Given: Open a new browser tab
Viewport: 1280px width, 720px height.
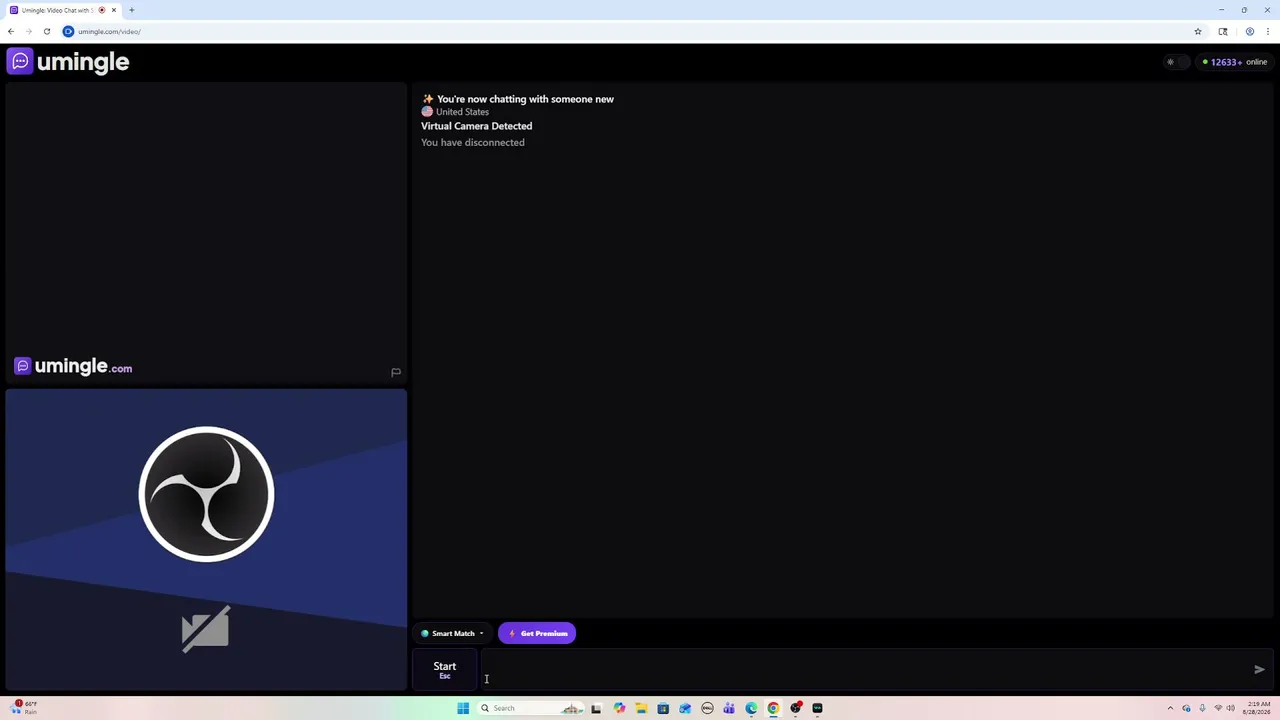Looking at the screenshot, I should [131, 10].
